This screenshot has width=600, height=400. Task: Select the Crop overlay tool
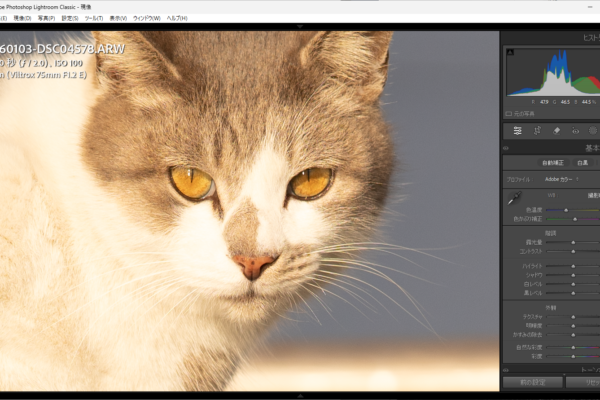[x=537, y=130]
